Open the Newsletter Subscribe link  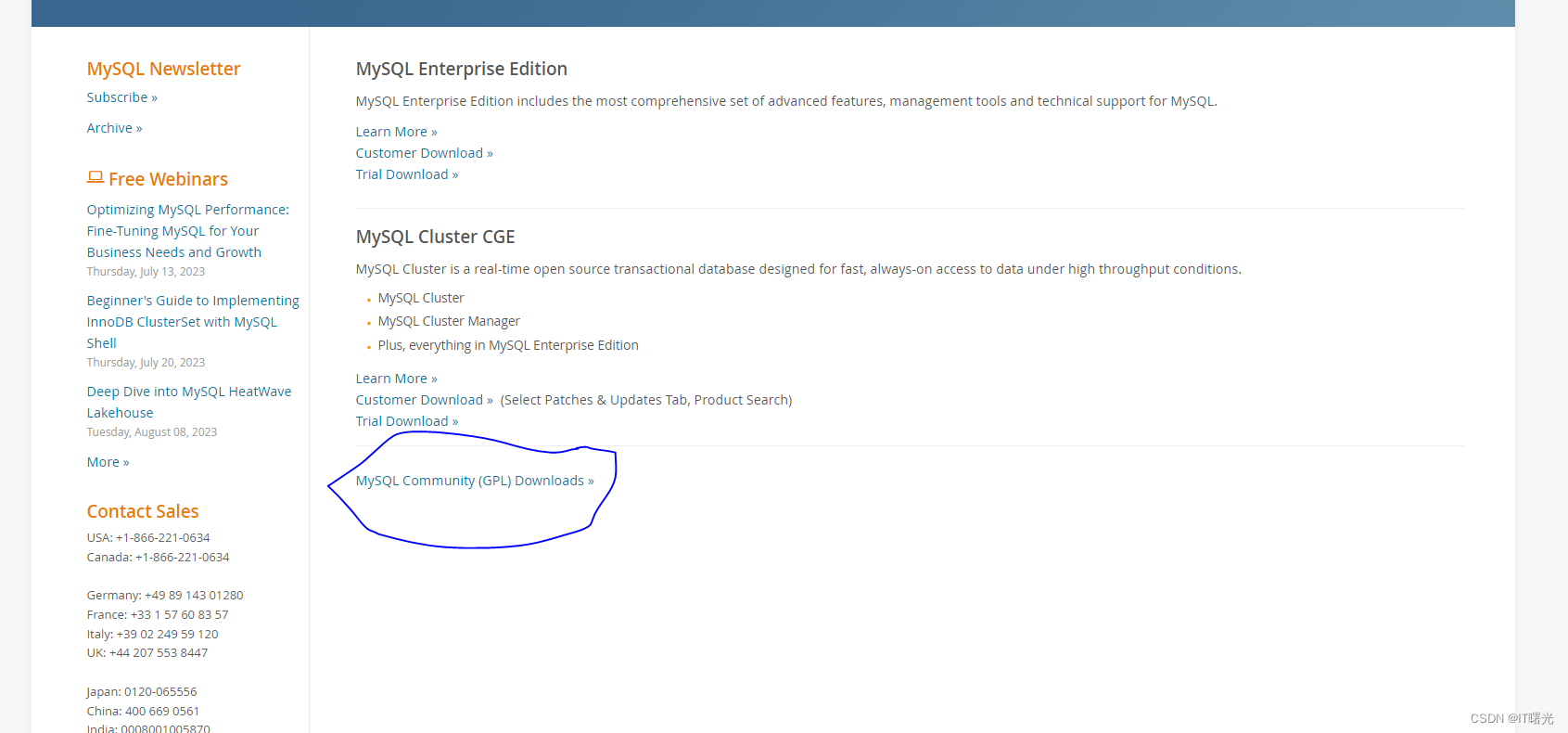(x=121, y=97)
